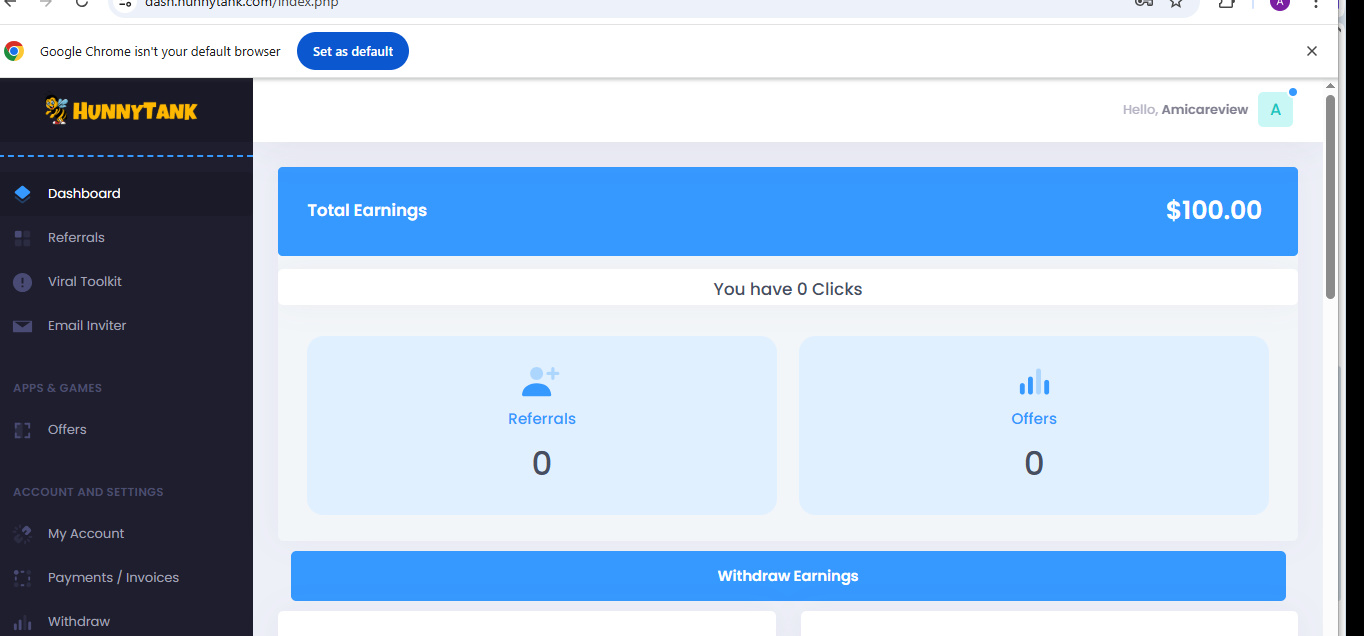This screenshot has height=636, width=1364.
Task: Click the You have 0 Clicks text
Action: (788, 289)
